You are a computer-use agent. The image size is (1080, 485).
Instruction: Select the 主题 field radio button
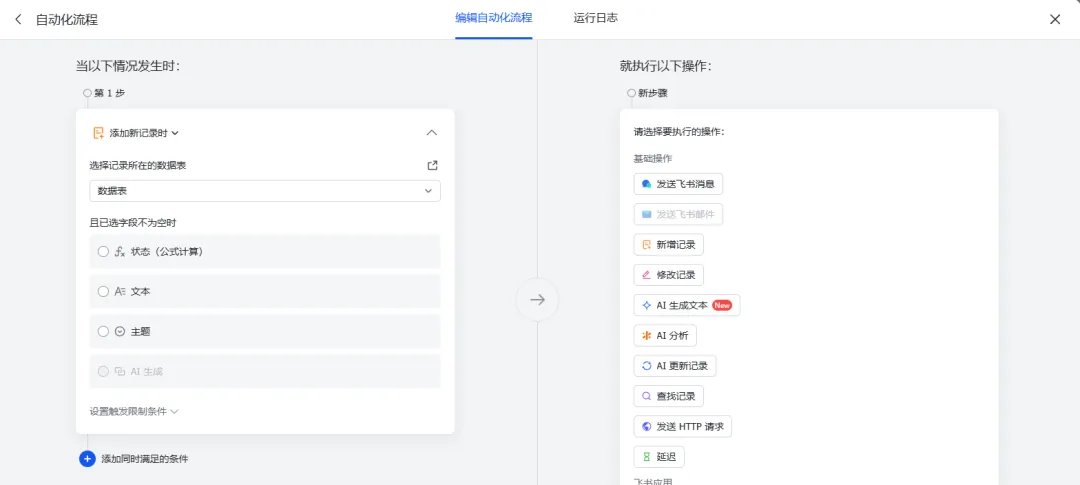pyautogui.click(x=103, y=331)
